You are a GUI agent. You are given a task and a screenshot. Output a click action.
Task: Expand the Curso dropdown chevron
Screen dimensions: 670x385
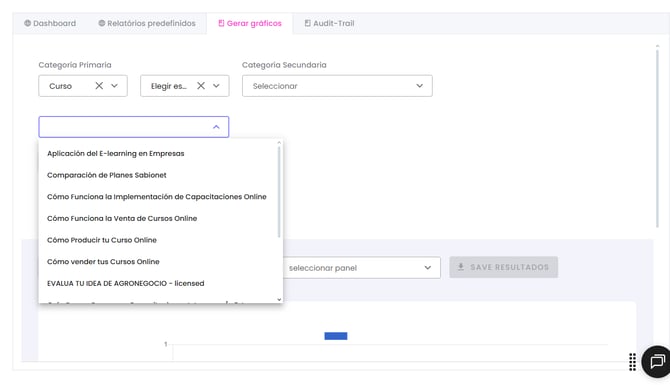[115, 86]
